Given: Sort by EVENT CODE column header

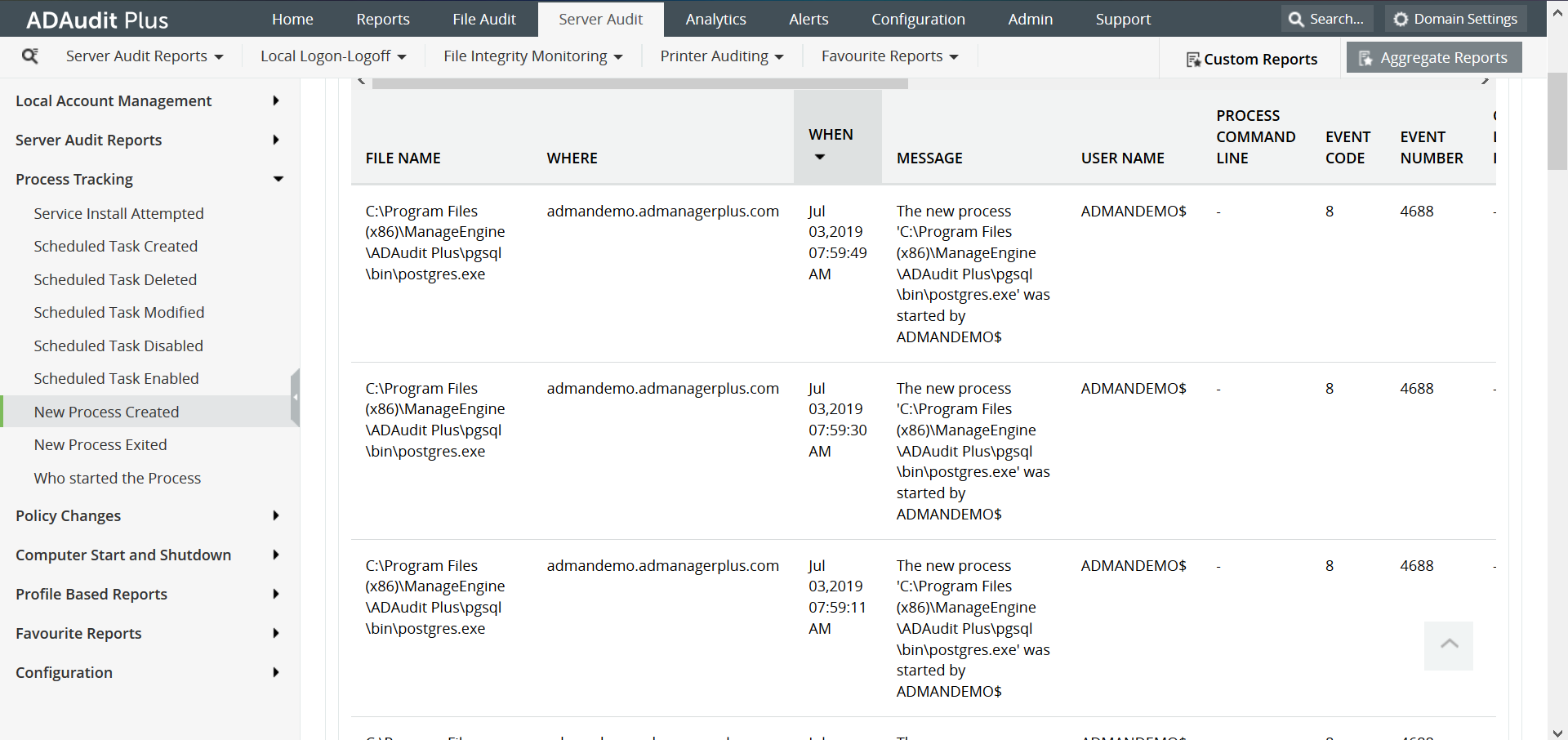Looking at the screenshot, I should click(x=1347, y=147).
